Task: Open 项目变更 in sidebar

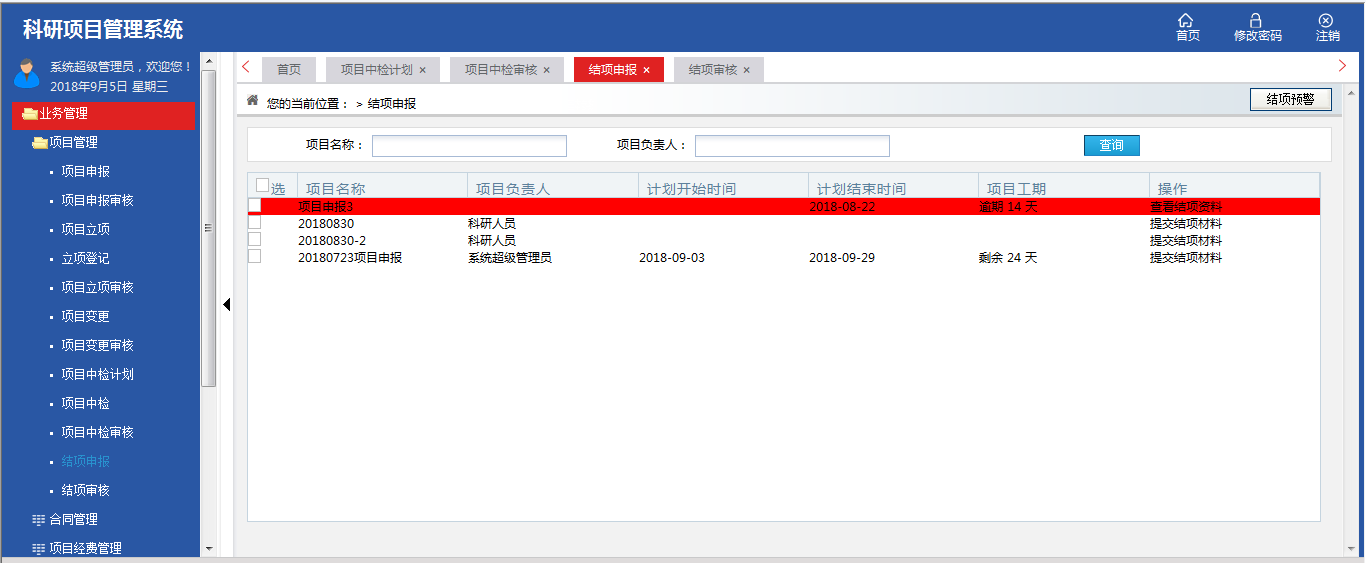Action: [86, 317]
